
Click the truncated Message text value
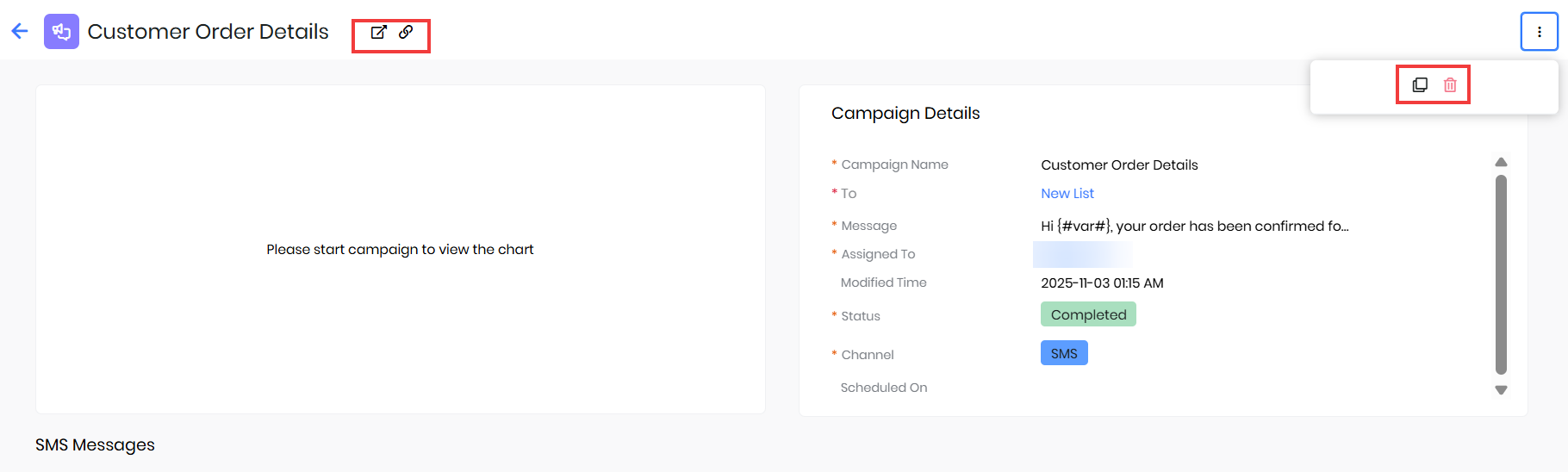click(x=1194, y=227)
